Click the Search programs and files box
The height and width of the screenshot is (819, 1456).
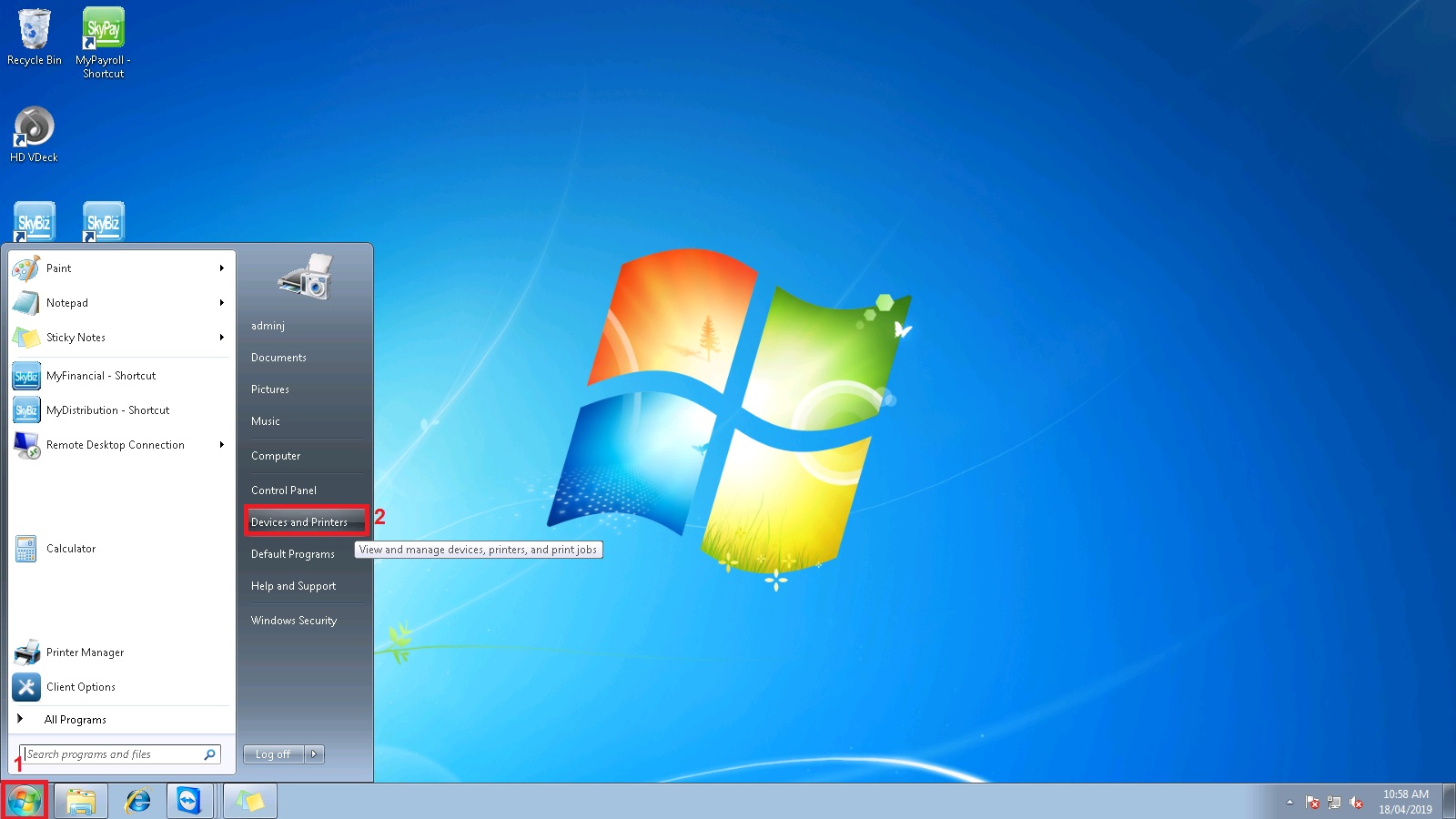[x=114, y=754]
